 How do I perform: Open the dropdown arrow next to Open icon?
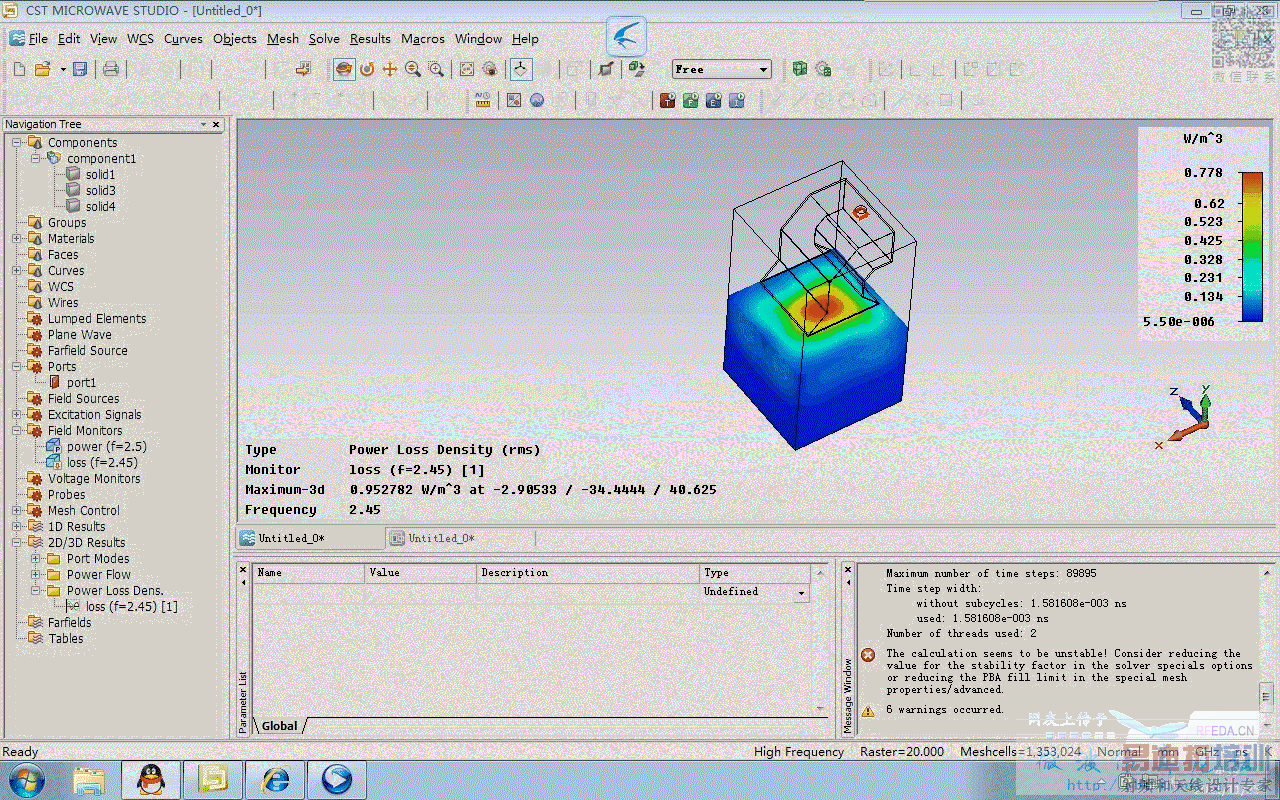tap(62, 69)
